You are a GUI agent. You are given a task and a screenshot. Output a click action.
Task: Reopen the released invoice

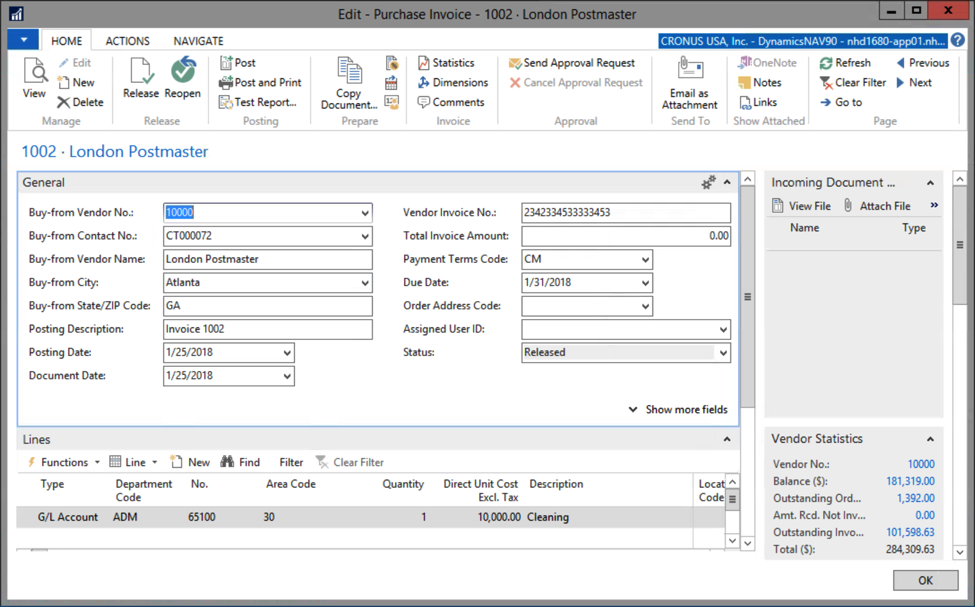[x=183, y=78]
